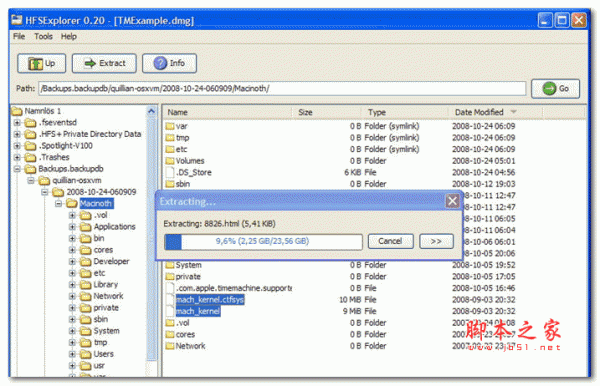Open the Info button
600x386 pixels.
(x=169, y=63)
